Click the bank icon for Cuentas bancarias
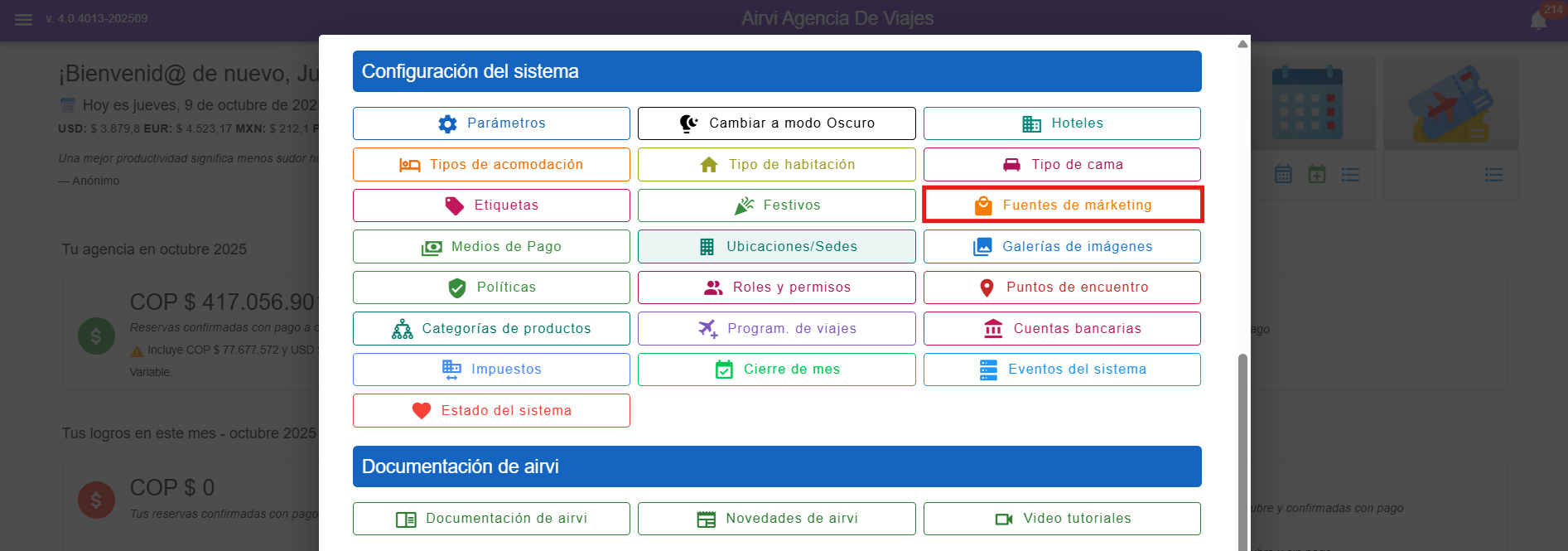The height and width of the screenshot is (551, 1568). tap(992, 329)
